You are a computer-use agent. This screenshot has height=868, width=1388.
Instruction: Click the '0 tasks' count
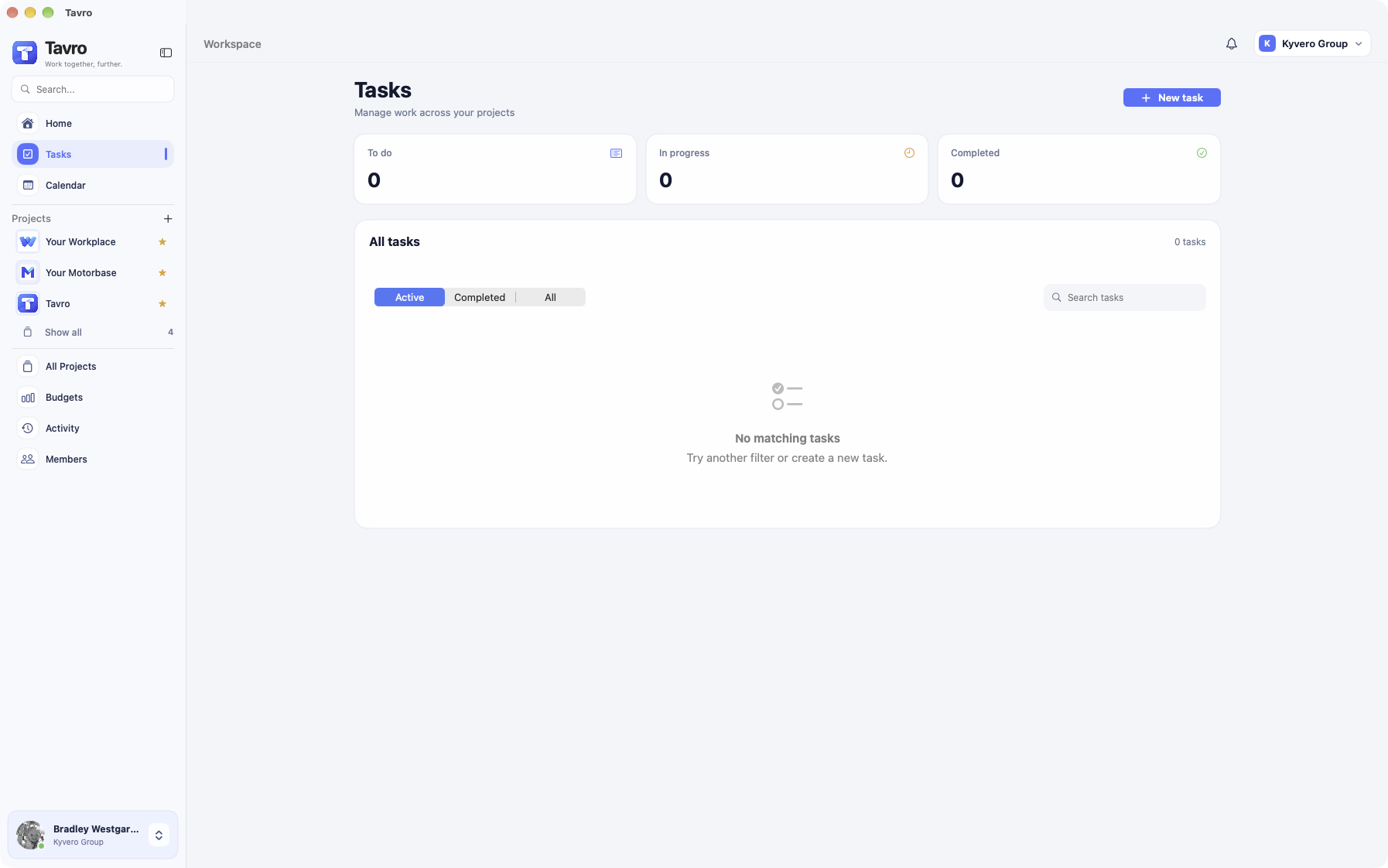tap(1190, 242)
